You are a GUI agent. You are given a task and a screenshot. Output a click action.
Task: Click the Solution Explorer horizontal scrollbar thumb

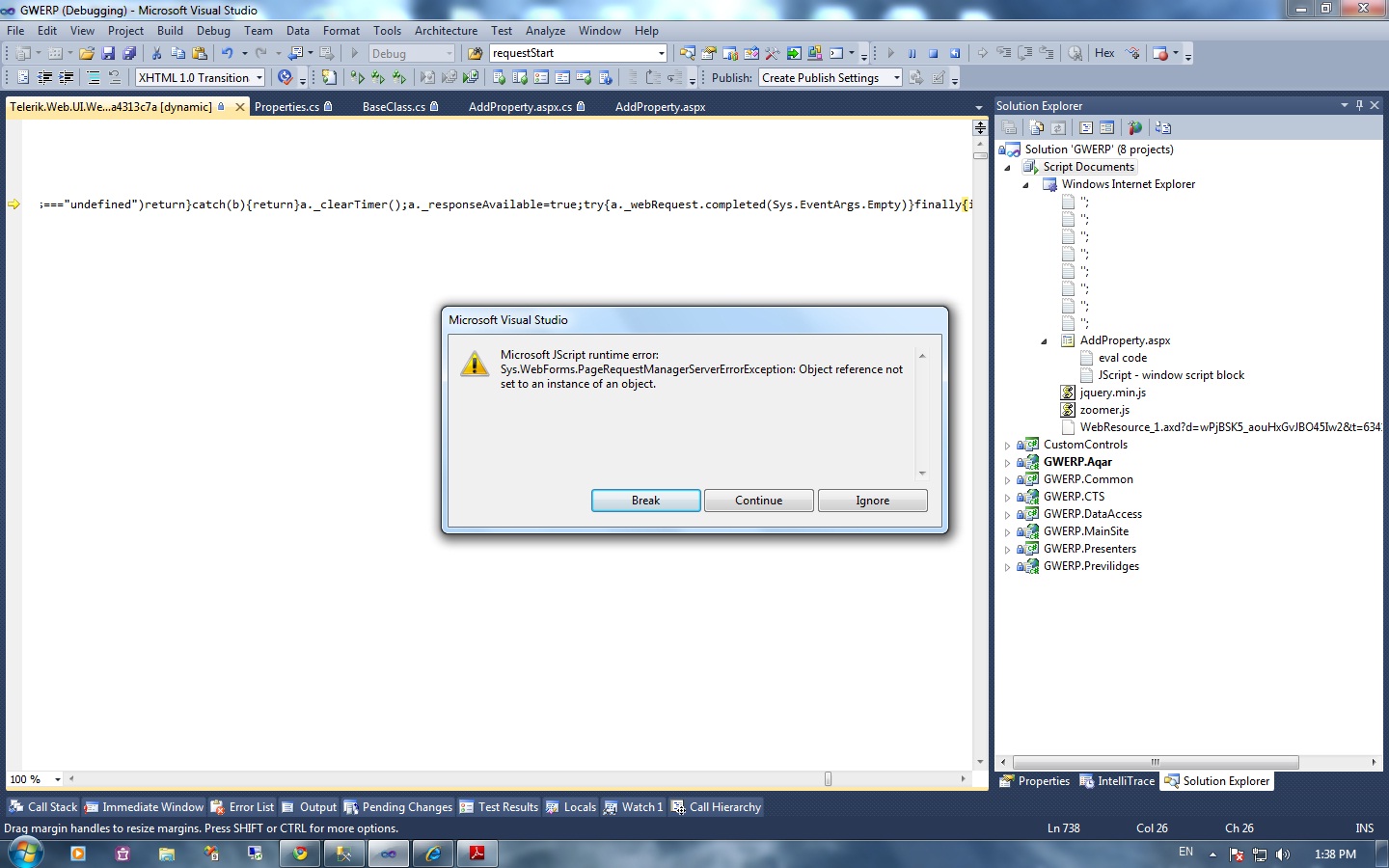click(1156, 762)
